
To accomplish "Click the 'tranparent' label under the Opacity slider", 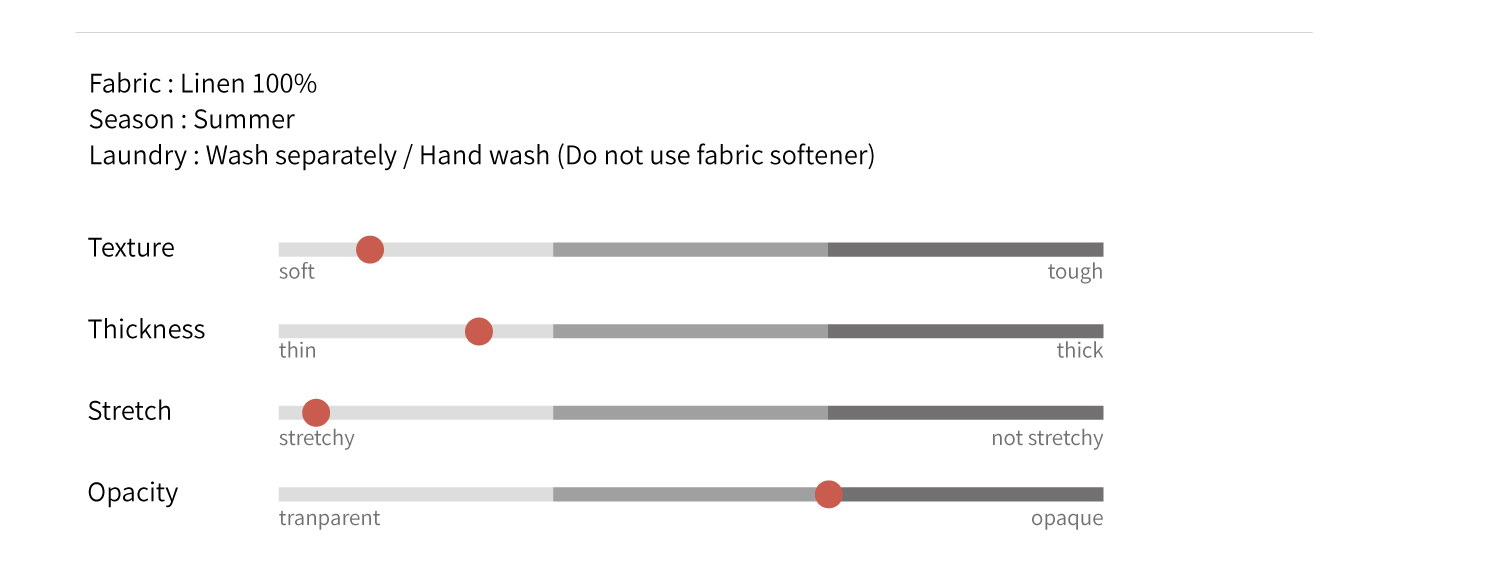I will coord(330,519).
